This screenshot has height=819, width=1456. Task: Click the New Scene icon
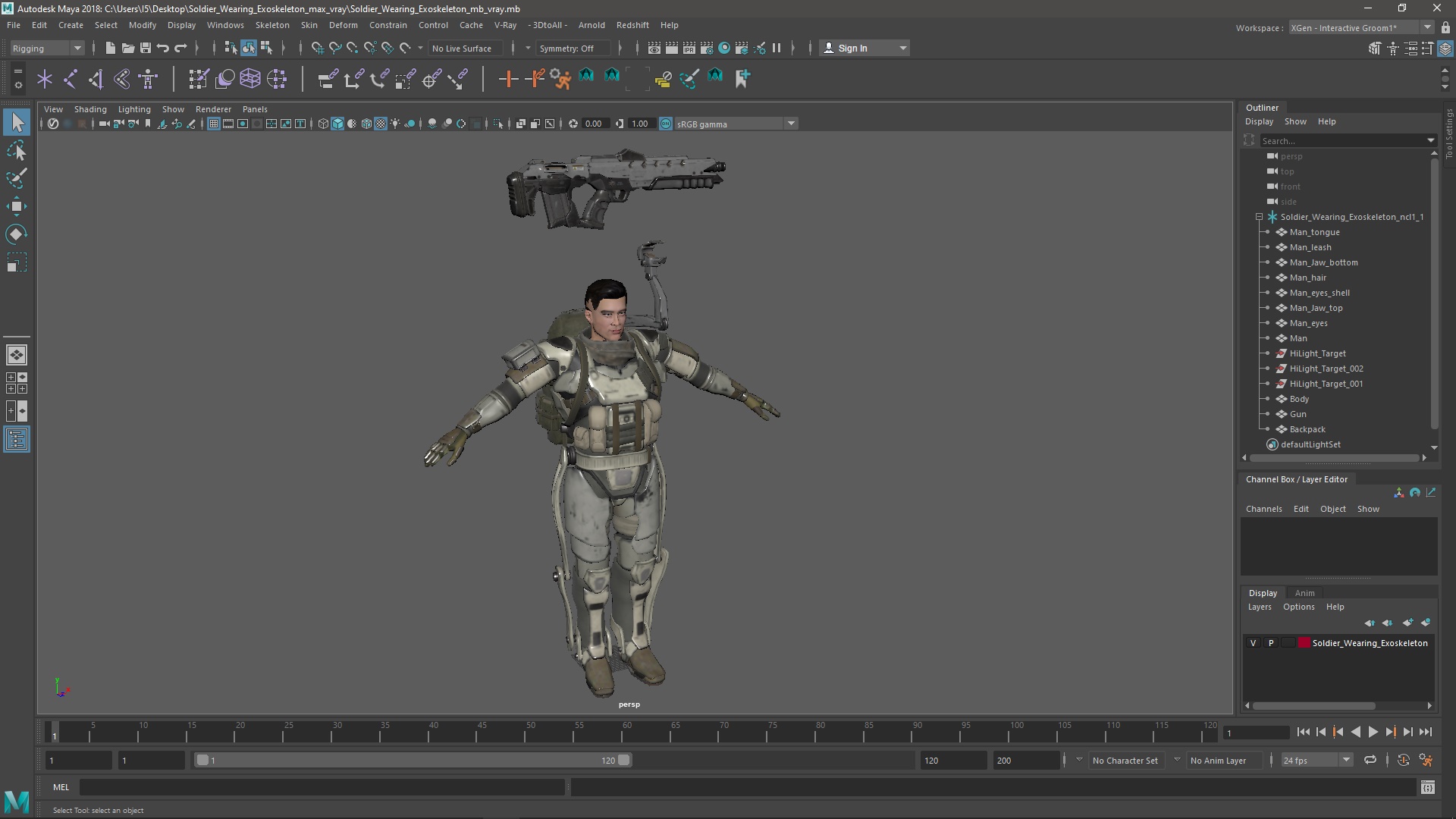pos(110,48)
